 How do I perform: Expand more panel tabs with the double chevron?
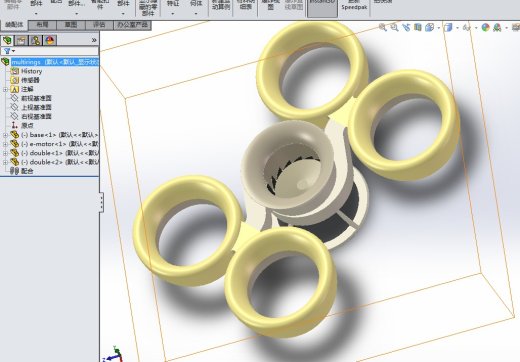[94, 40]
